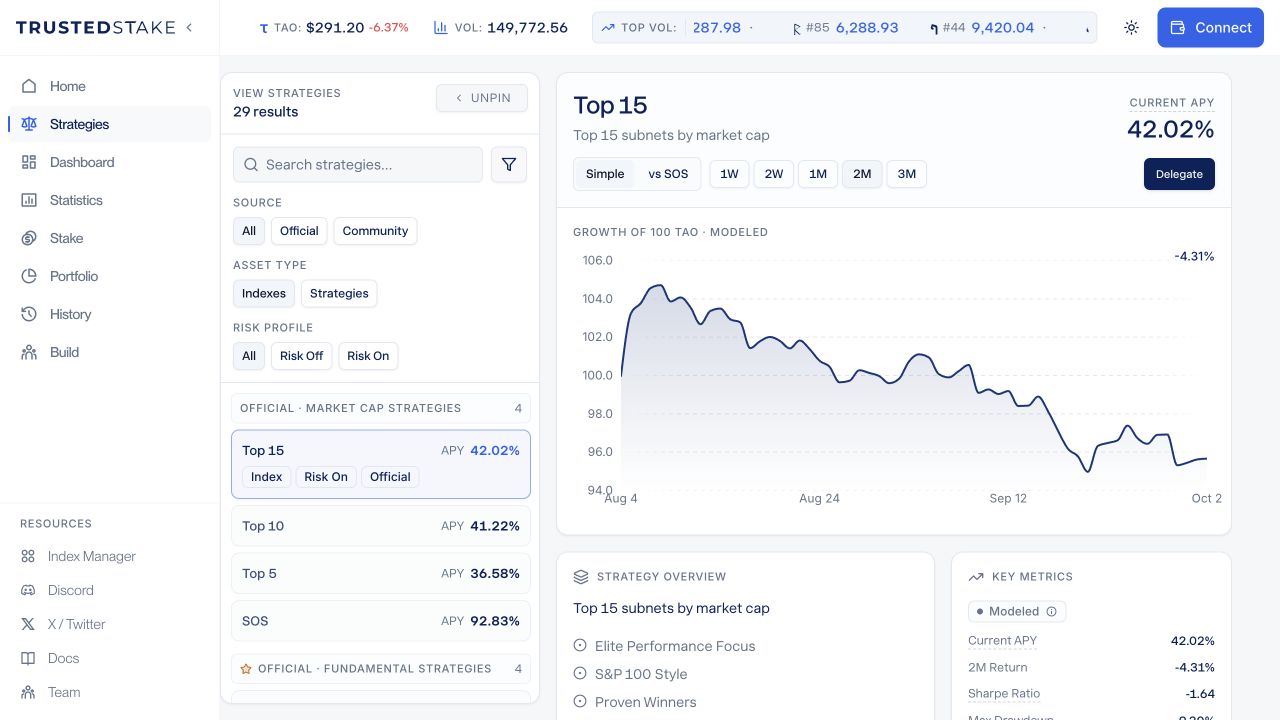Image resolution: width=1280 pixels, height=720 pixels.
Task: Connect wallet button
Action: click(1210, 28)
